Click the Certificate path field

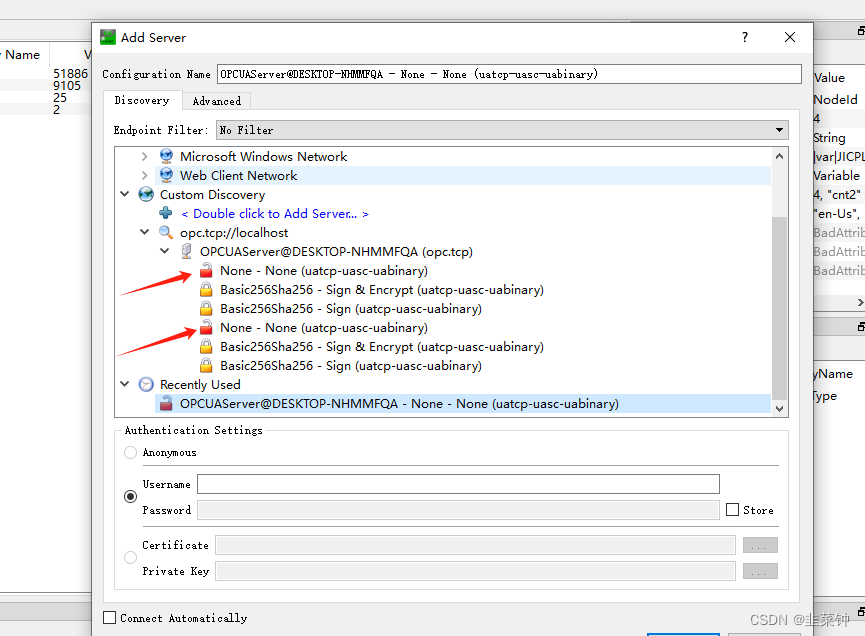[x=475, y=545]
